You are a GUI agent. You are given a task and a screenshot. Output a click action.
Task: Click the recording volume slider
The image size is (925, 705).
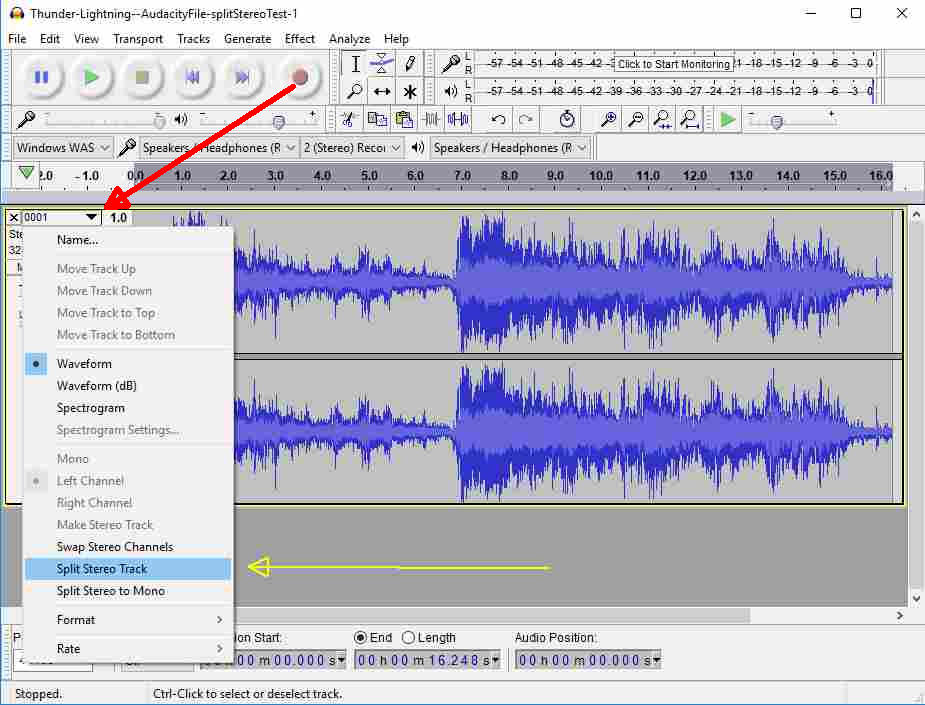pyautogui.click(x=159, y=120)
